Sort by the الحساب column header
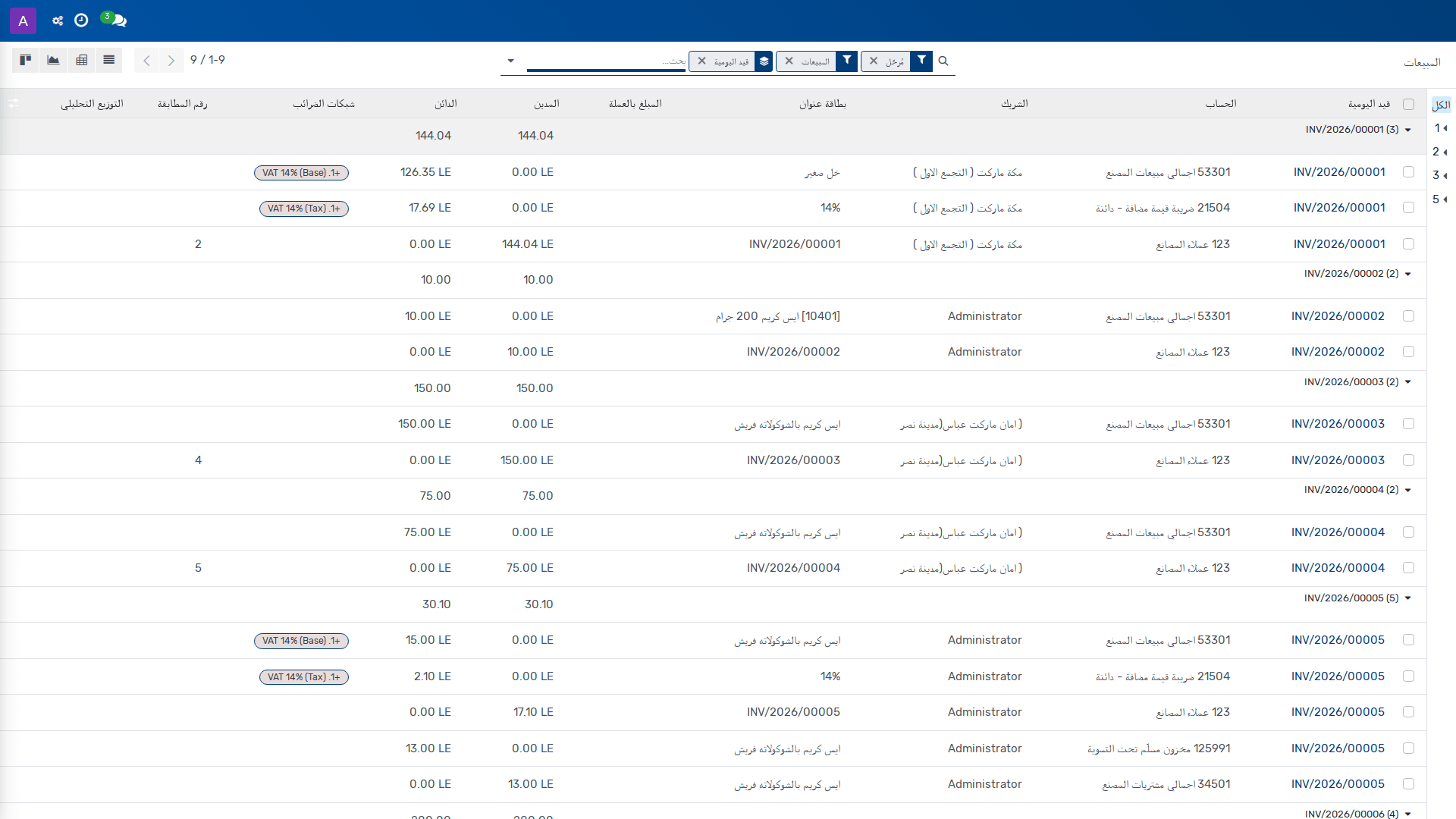 coord(1221,104)
